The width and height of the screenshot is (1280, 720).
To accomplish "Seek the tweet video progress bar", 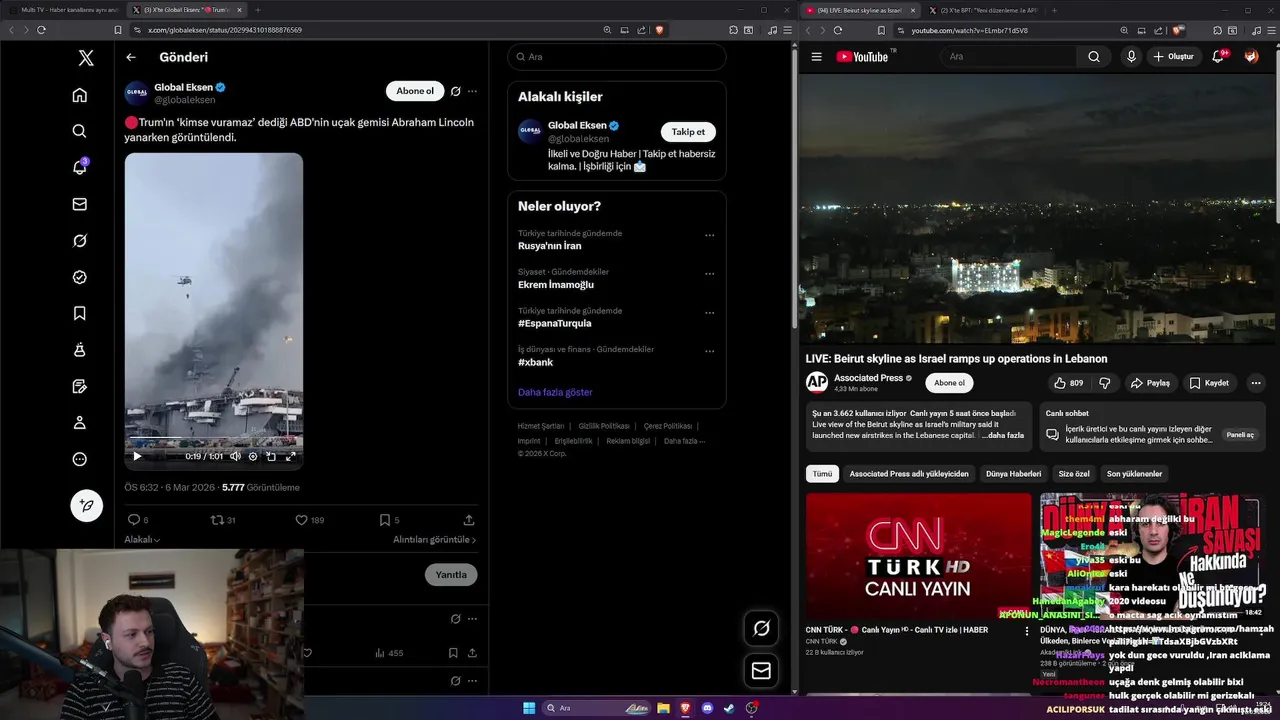I will click(x=214, y=439).
